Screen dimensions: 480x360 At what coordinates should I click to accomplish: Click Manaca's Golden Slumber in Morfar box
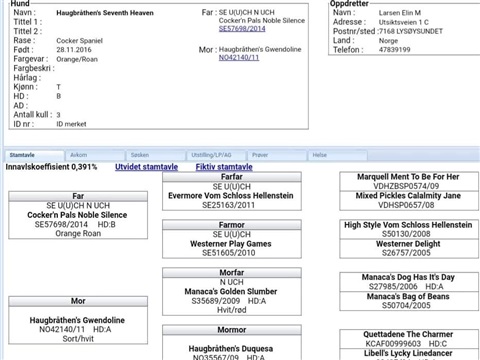(x=231, y=291)
